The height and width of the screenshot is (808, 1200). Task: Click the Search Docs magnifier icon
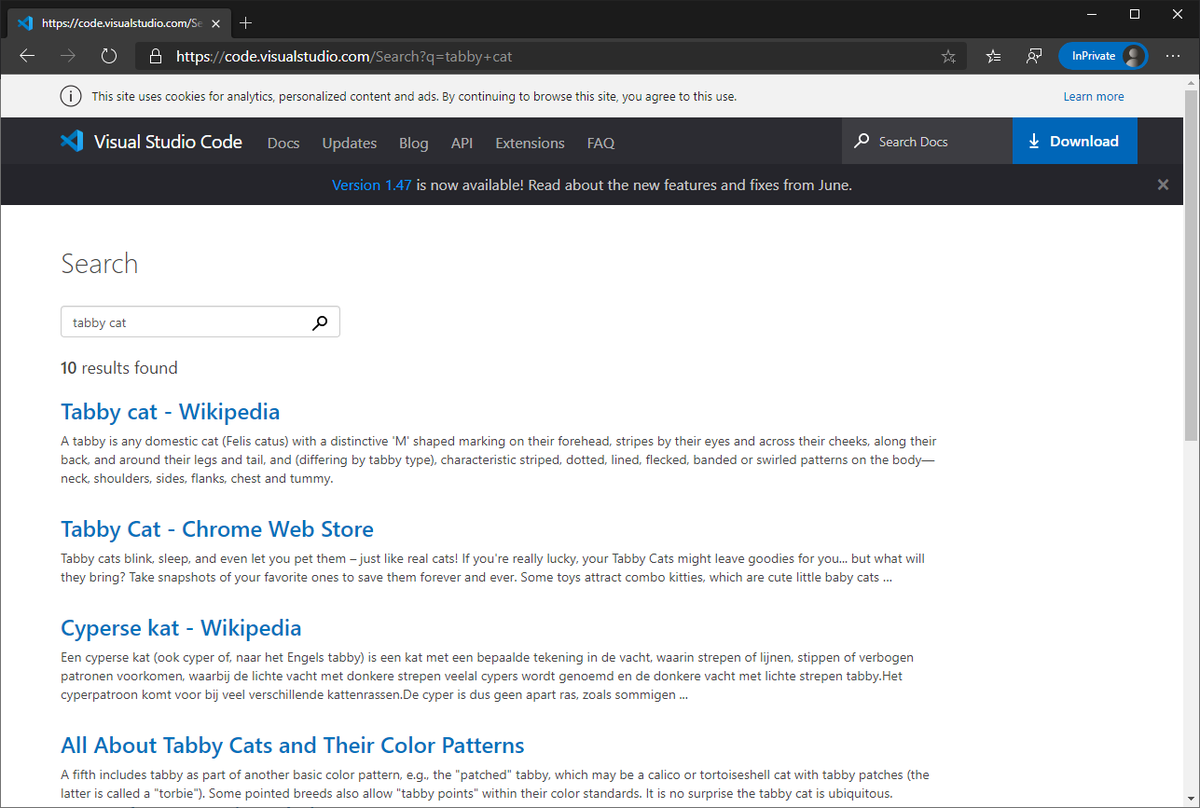(x=861, y=142)
